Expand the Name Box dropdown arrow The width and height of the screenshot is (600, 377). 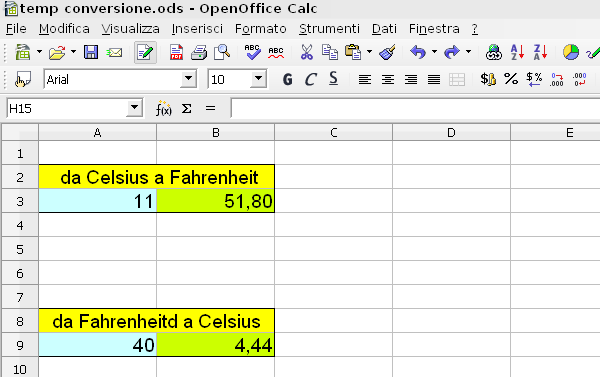tap(134, 108)
